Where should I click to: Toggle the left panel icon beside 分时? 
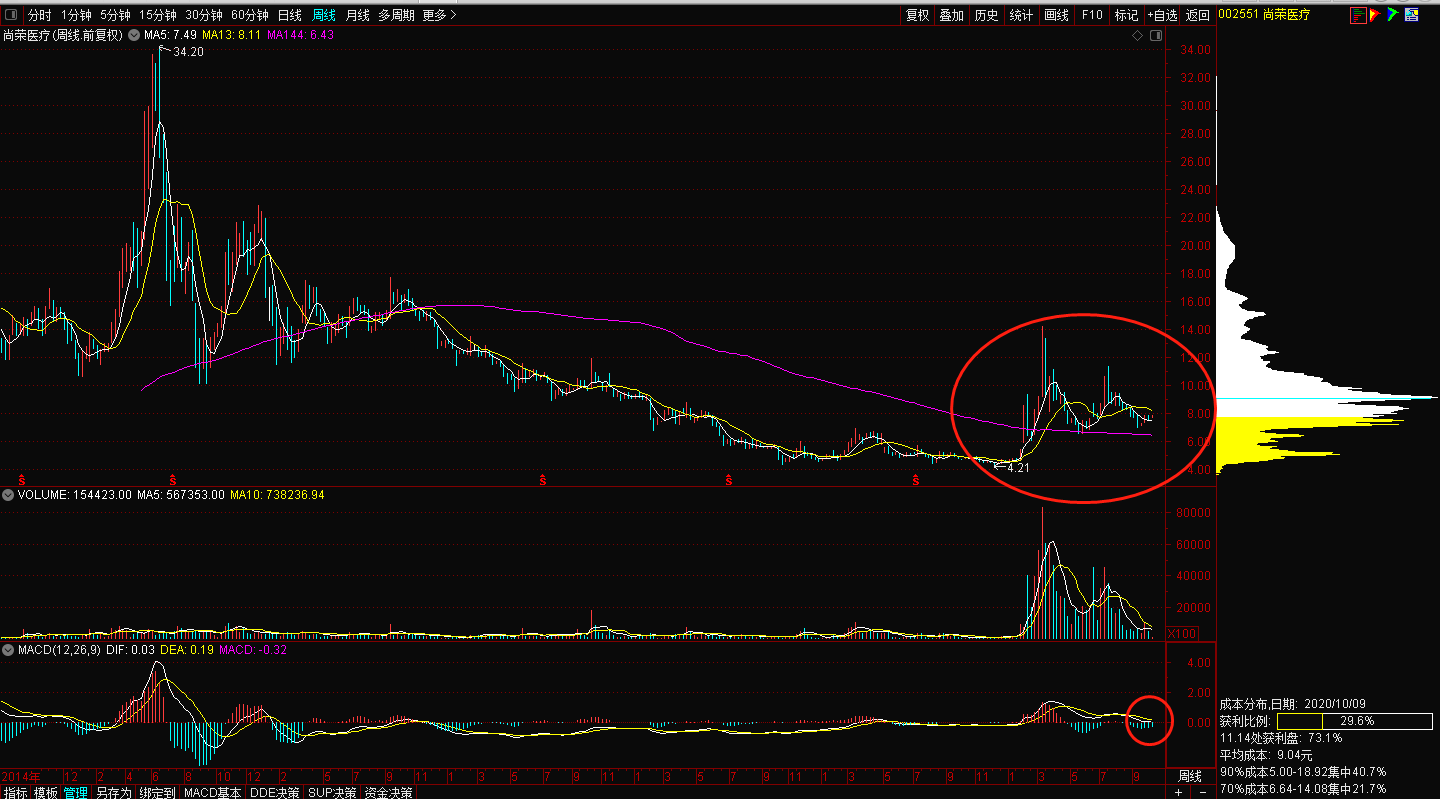11,15
